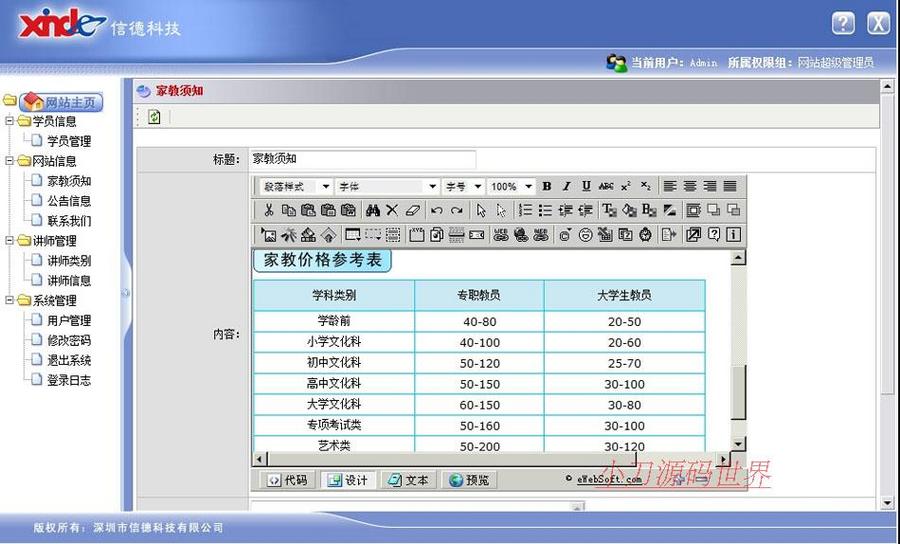Click the 标题 input field

tap(362, 159)
